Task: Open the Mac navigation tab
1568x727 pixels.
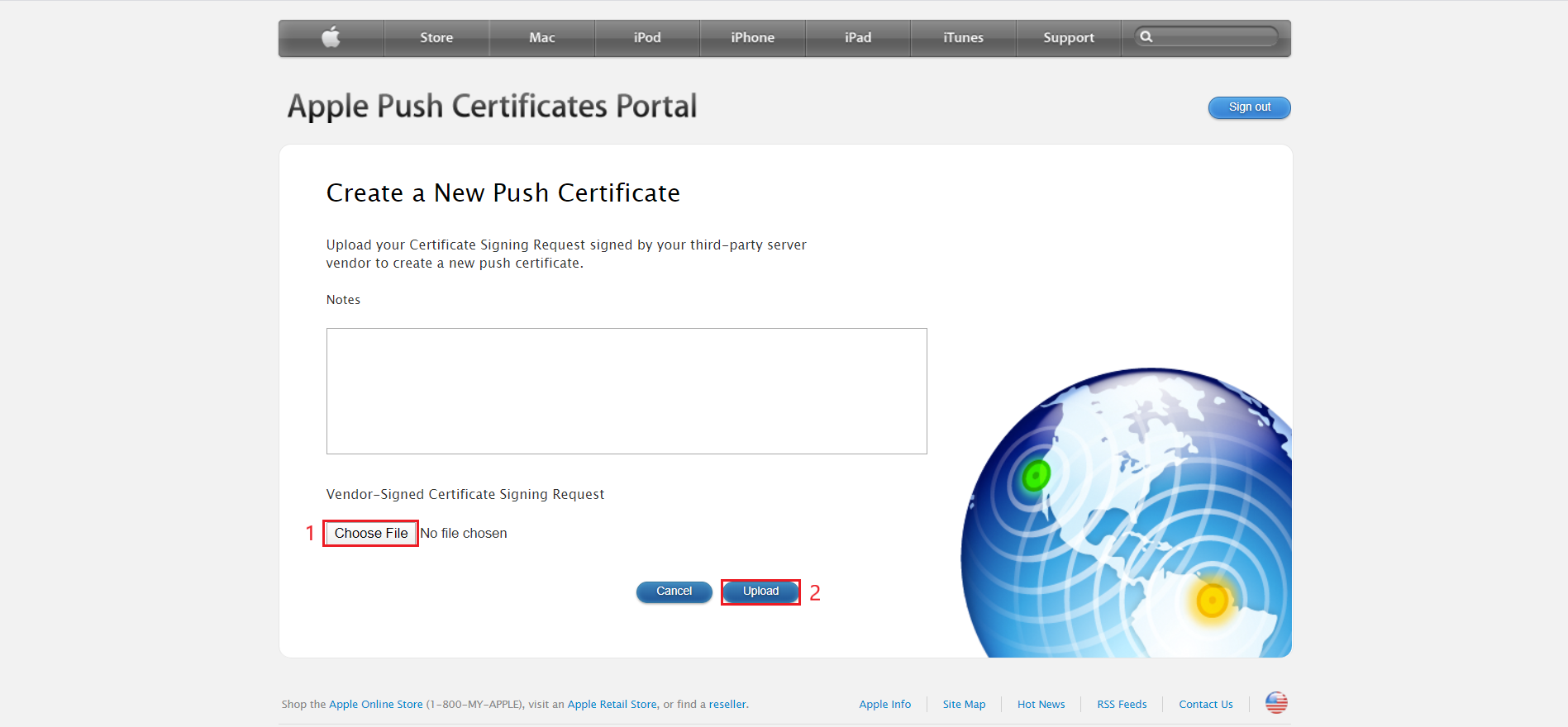Action: (541, 38)
